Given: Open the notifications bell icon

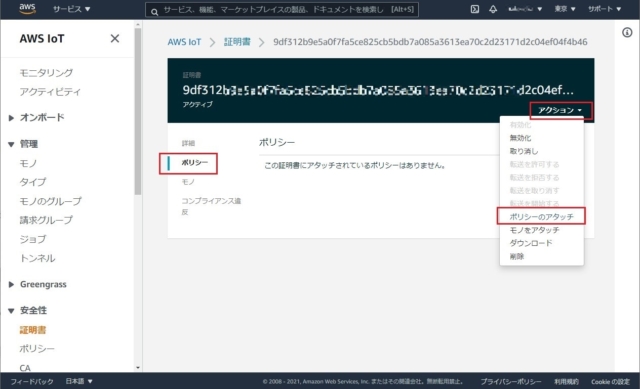Looking at the screenshot, I should (x=493, y=9).
